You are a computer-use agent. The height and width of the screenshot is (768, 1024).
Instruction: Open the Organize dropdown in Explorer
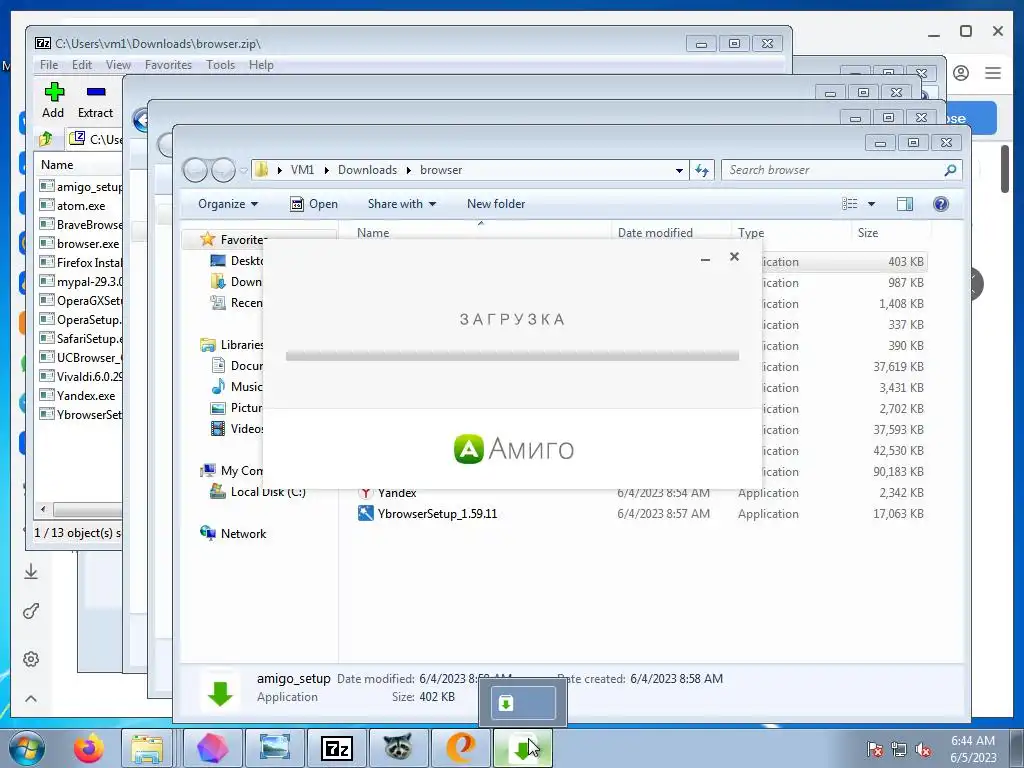pos(228,204)
